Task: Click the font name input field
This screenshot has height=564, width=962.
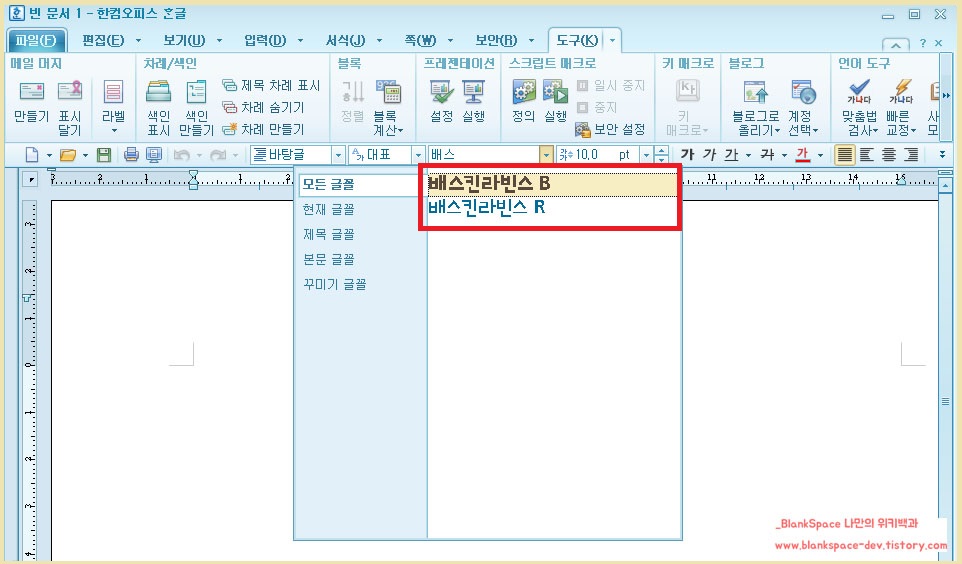Action: (x=483, y=155)
